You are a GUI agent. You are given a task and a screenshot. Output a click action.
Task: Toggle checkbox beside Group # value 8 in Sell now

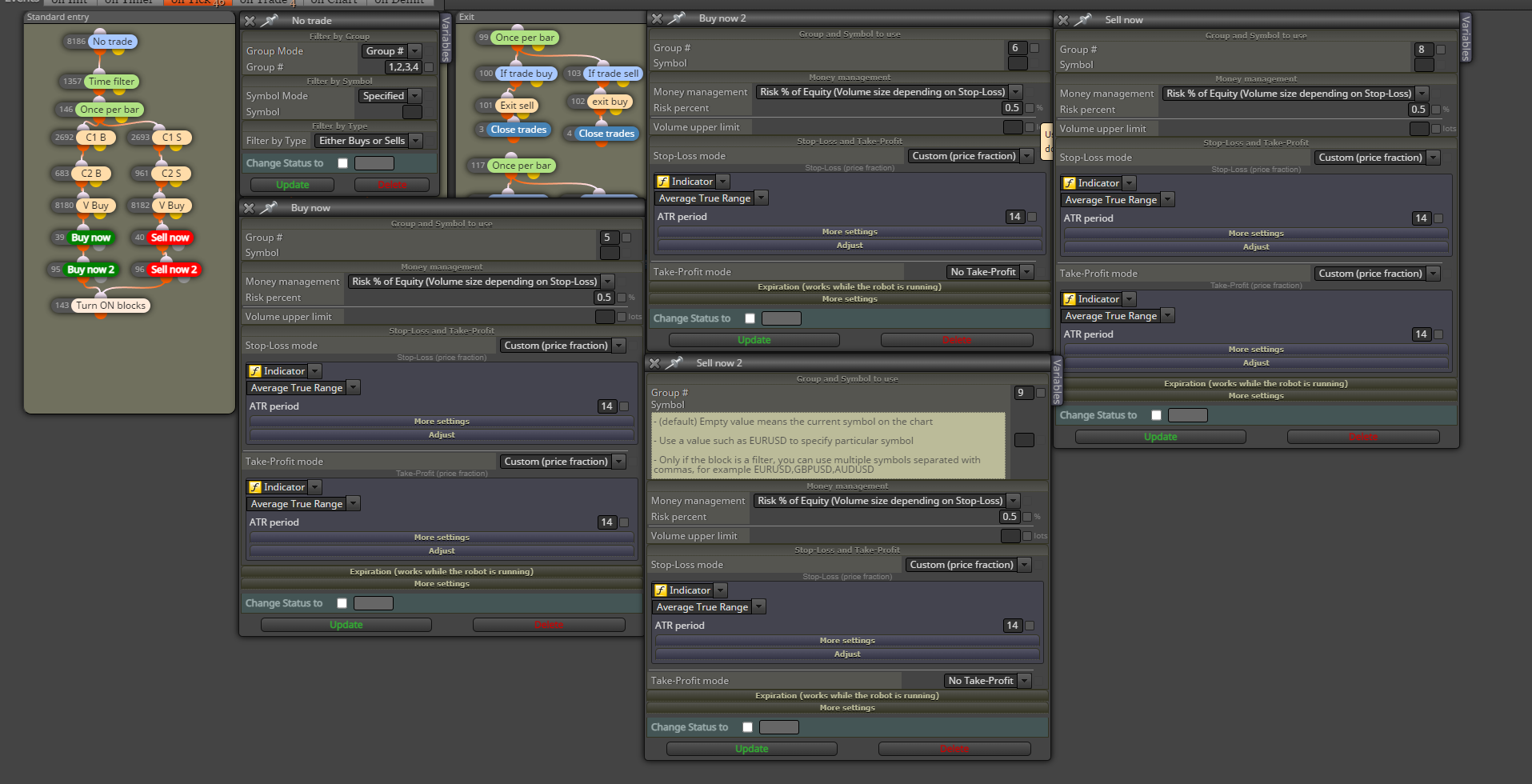1441,50
